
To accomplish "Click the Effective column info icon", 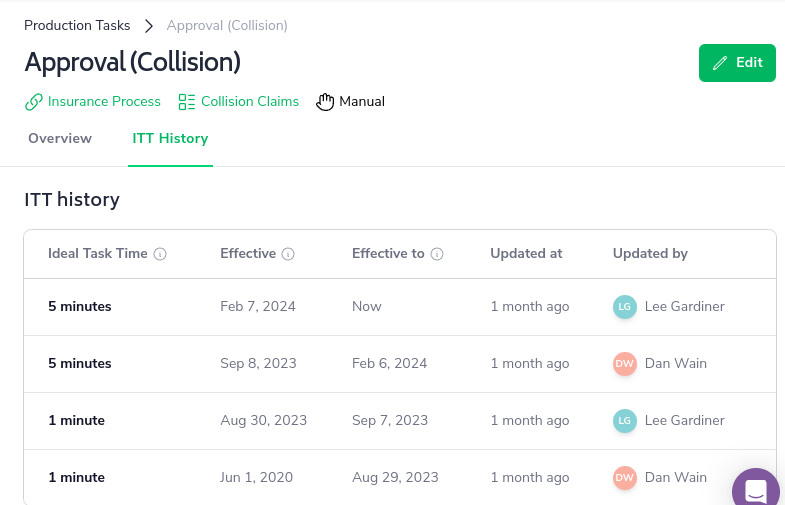I will click(x=288, y=254).
